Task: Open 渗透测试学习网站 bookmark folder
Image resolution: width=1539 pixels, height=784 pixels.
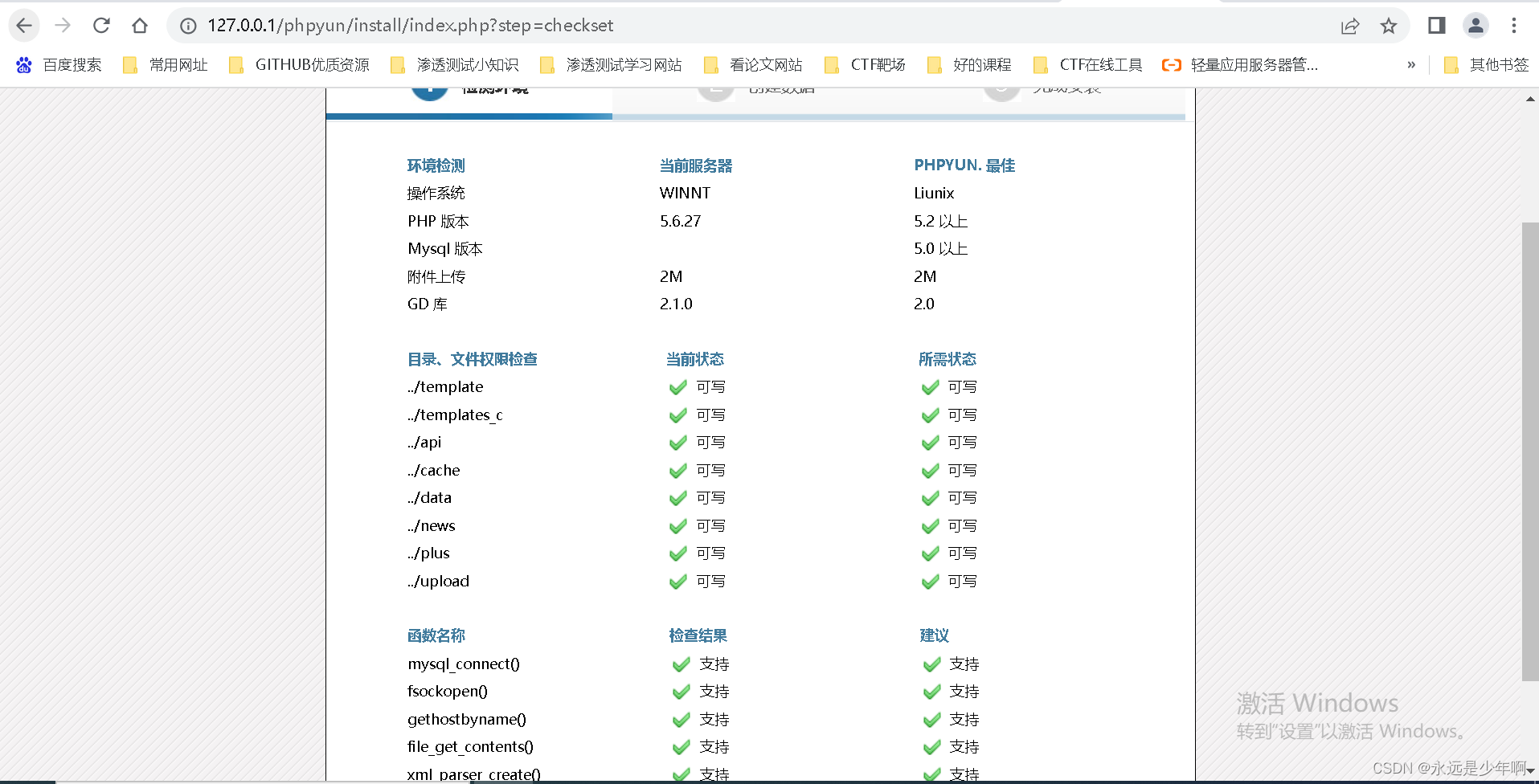Action: click(611, 65)
